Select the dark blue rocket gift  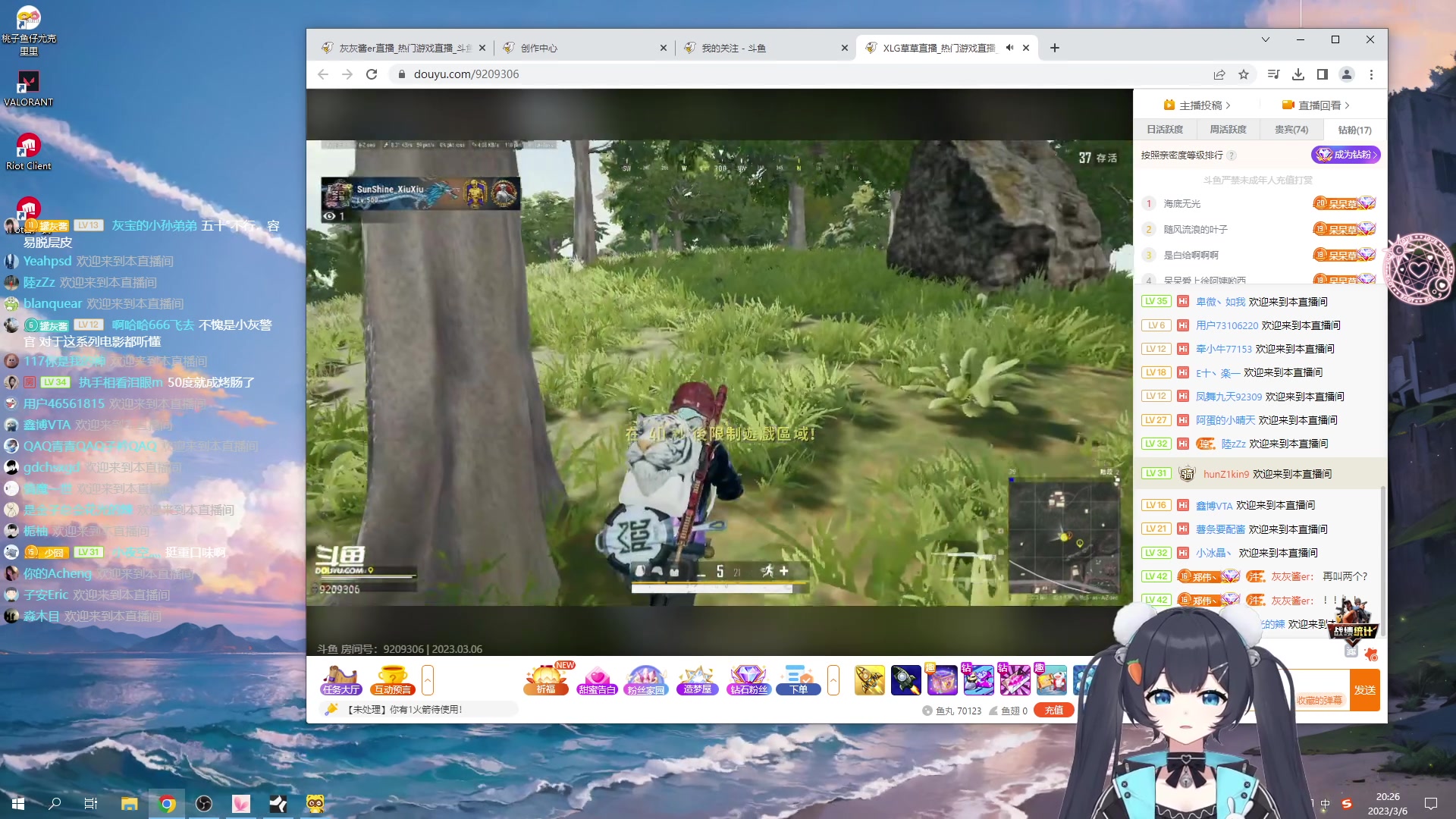(x=905, y=680)
